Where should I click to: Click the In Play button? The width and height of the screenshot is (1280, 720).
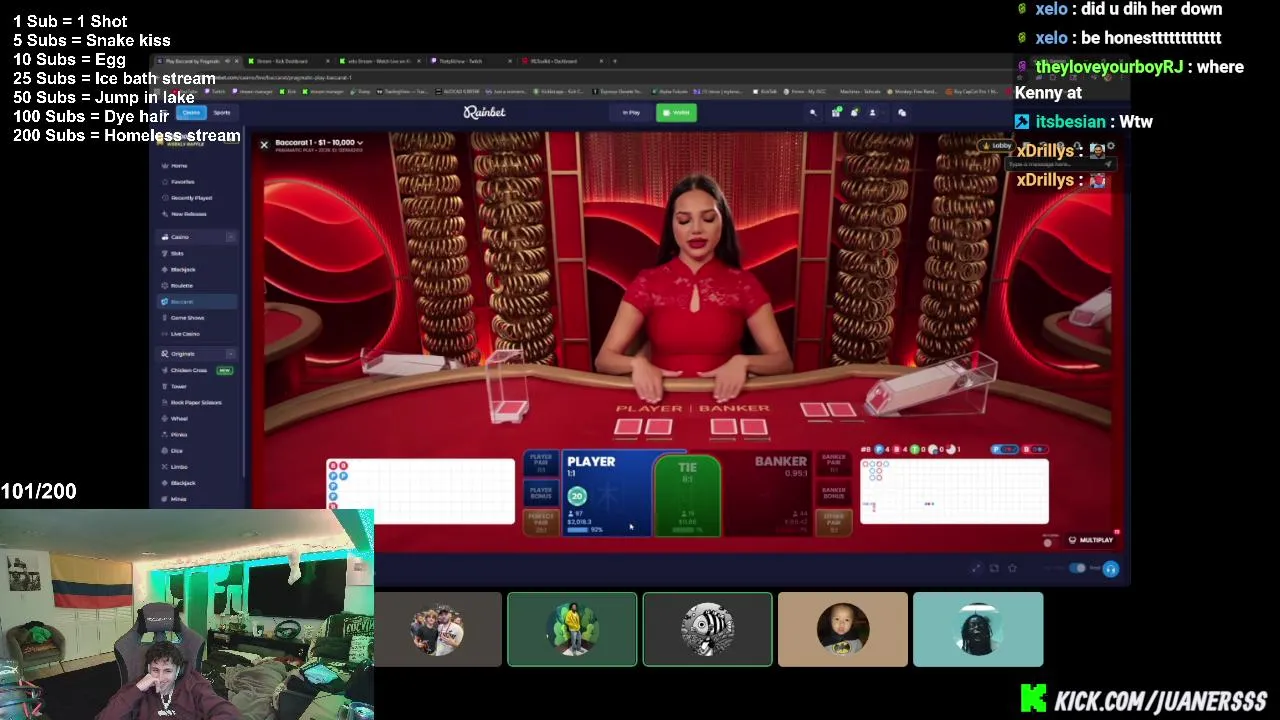[631, 112]
